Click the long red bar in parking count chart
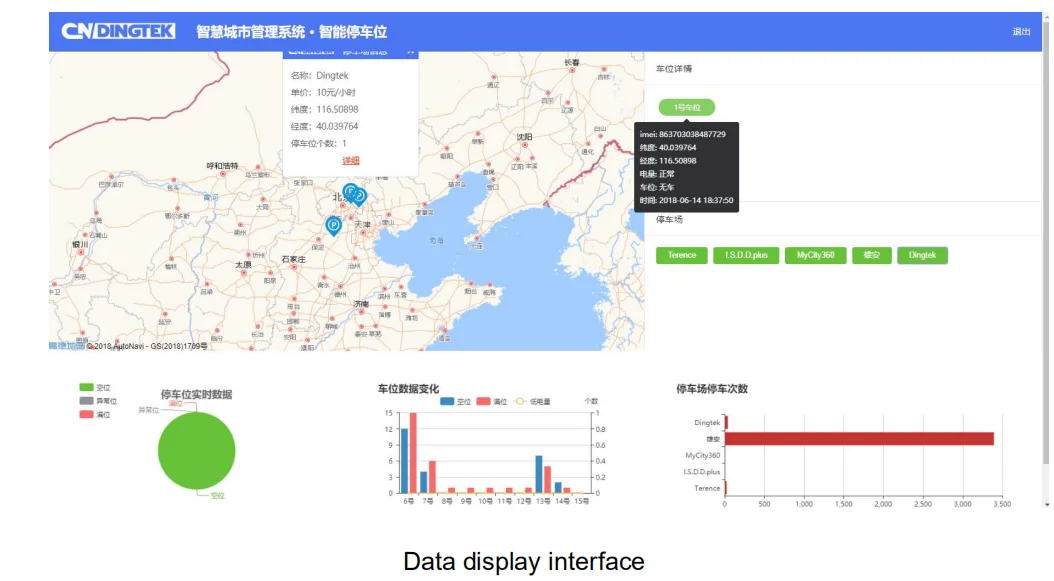The image size is (1054, 581). pos(858,438)
